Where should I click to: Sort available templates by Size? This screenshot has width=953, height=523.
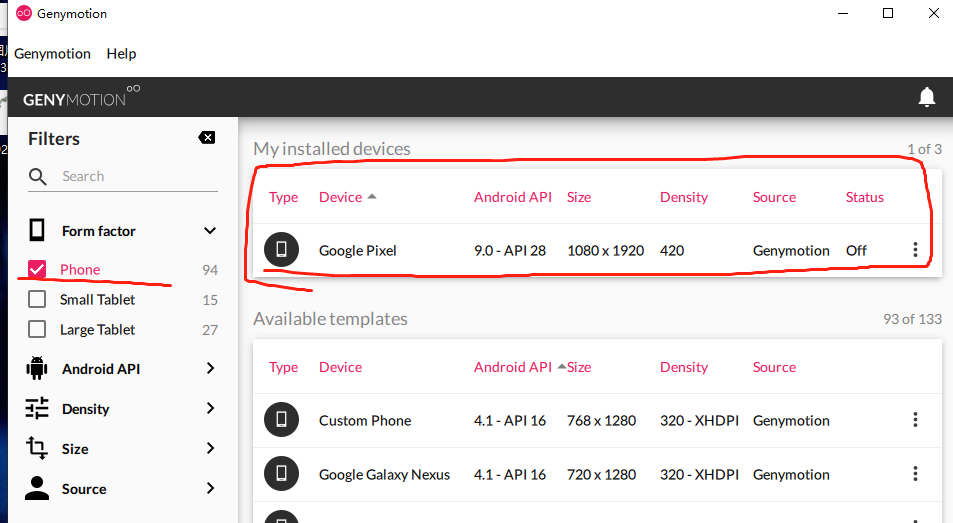click(579, 367)
